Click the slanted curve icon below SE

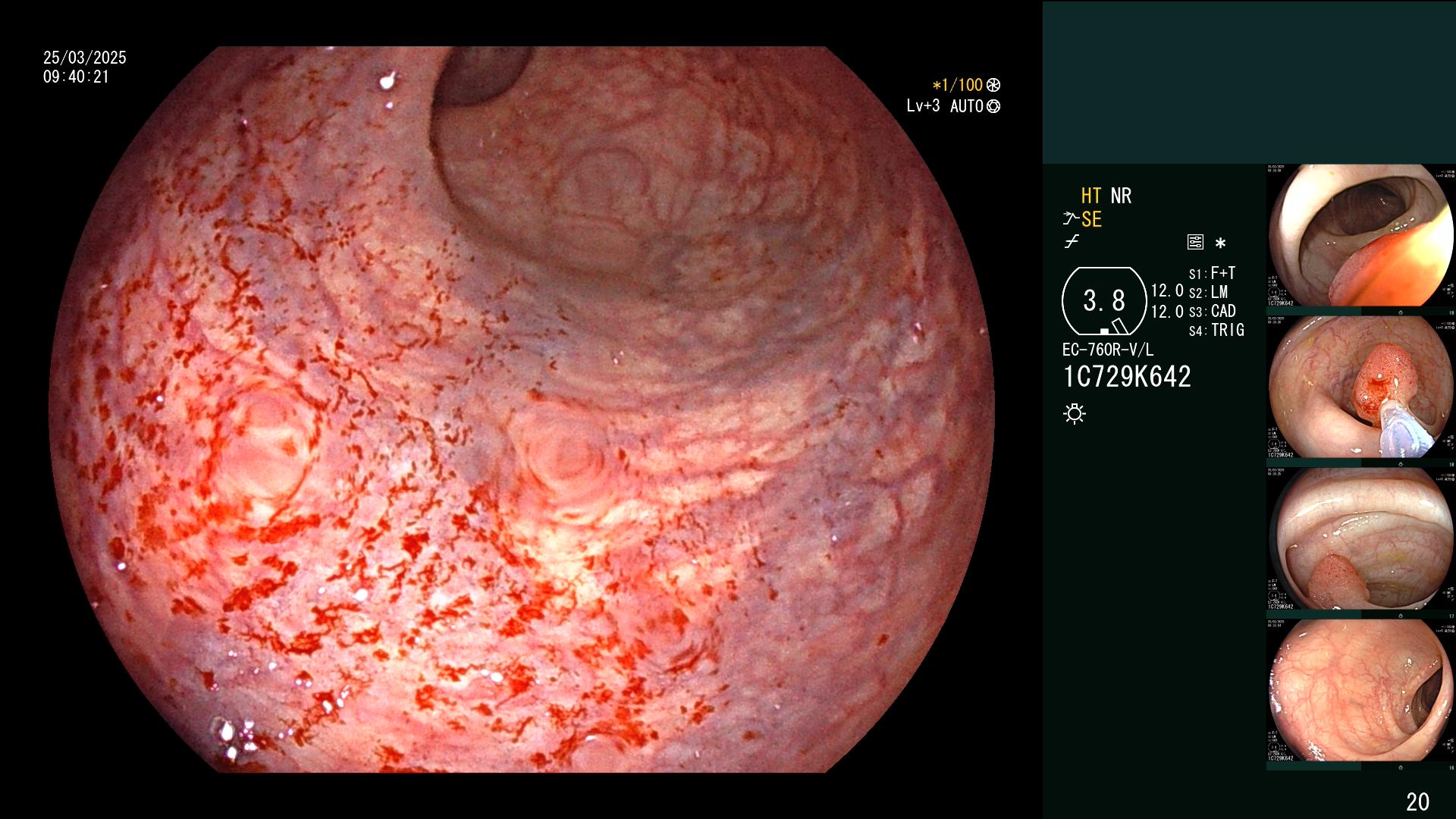click(x=1072, y=242)
